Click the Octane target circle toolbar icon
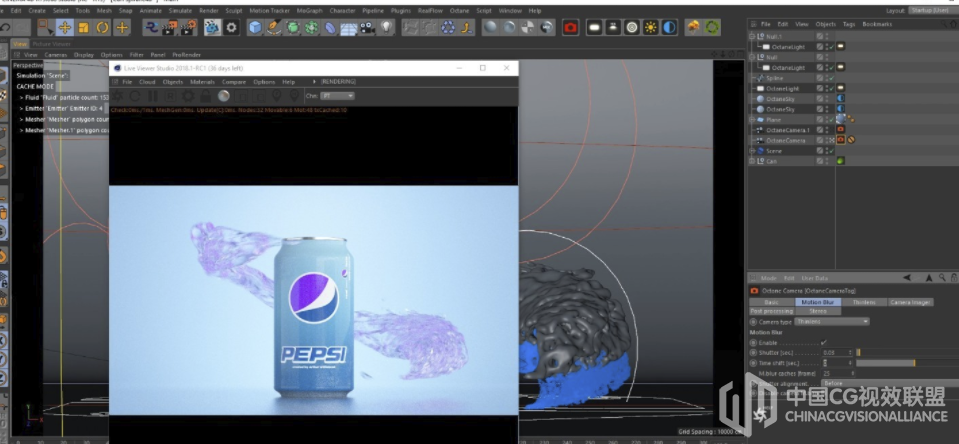Viewport: 959px width, 444px height. 632,28
